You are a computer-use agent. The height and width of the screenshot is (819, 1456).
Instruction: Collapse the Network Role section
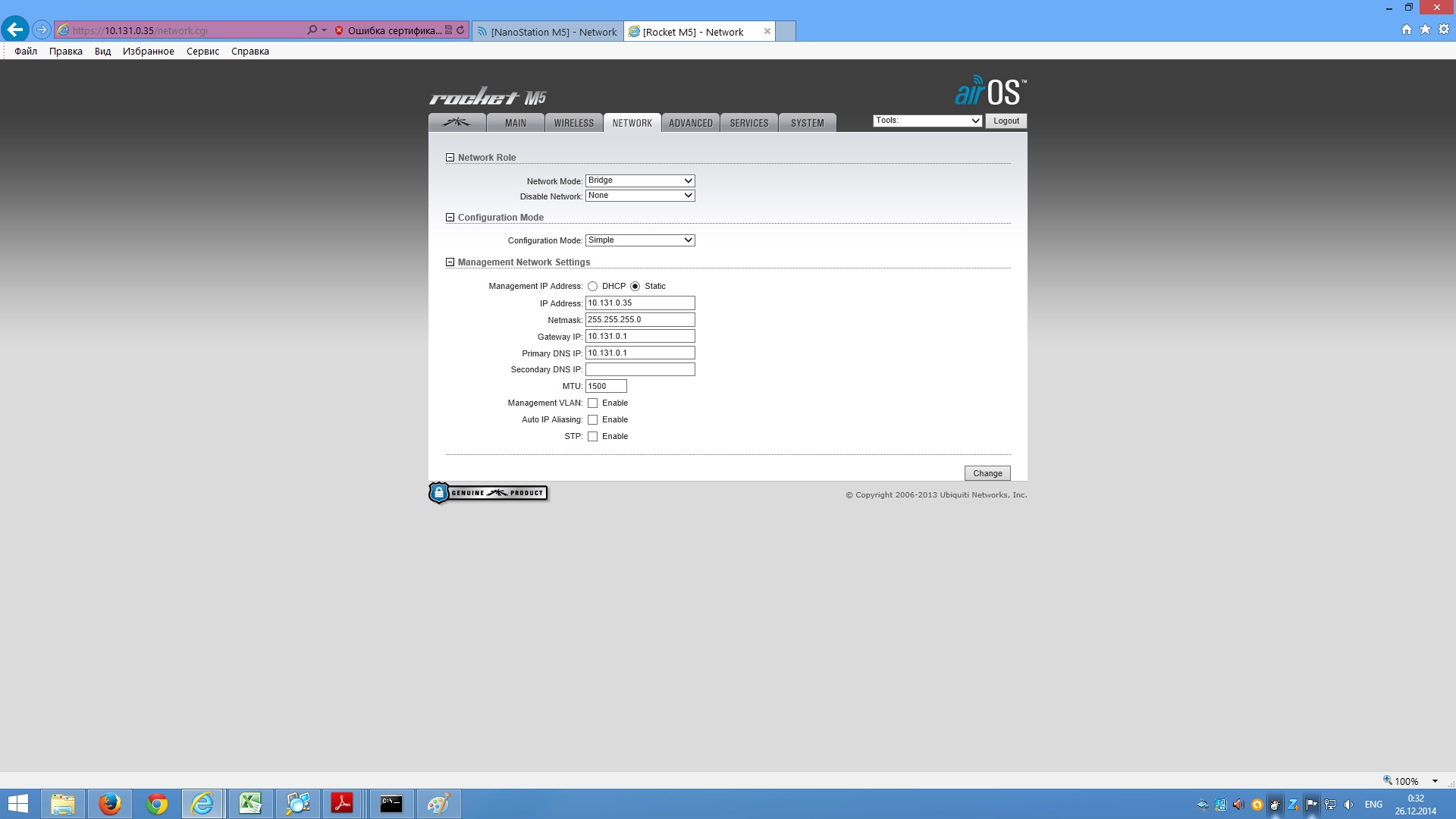(x=450, y=158)
